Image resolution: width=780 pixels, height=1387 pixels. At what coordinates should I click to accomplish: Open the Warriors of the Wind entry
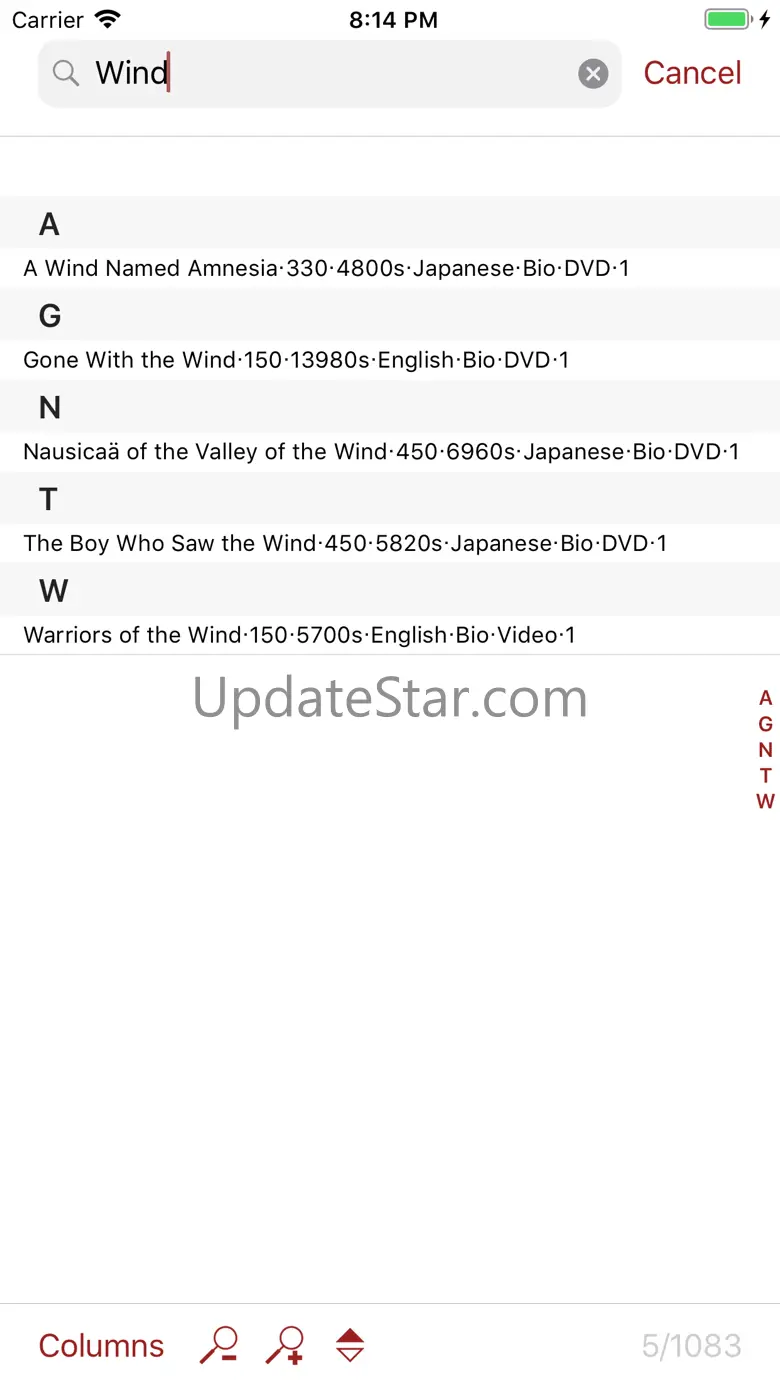click(390, 635)
